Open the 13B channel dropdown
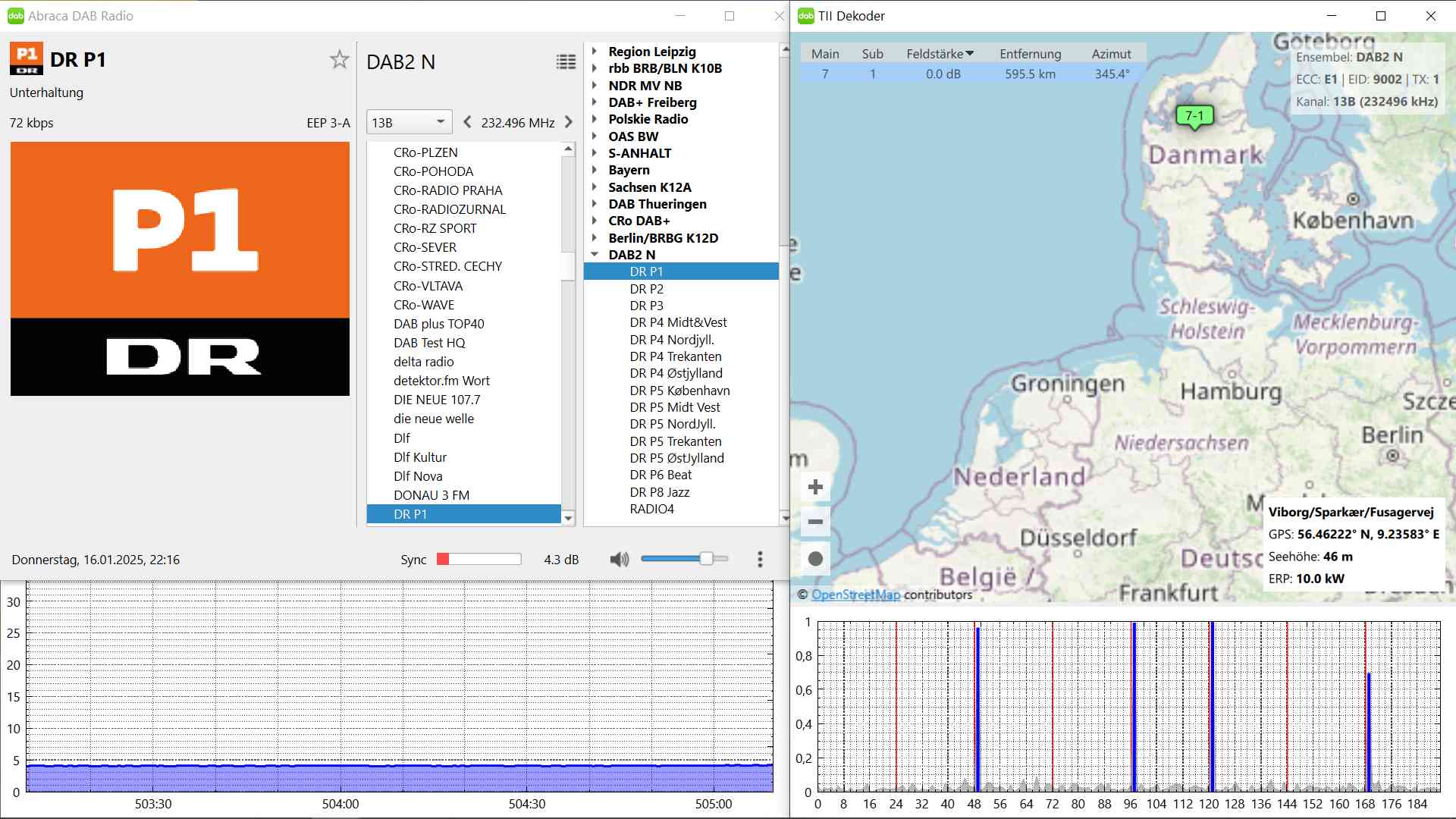1456x819 pixels. coord(409,122)
